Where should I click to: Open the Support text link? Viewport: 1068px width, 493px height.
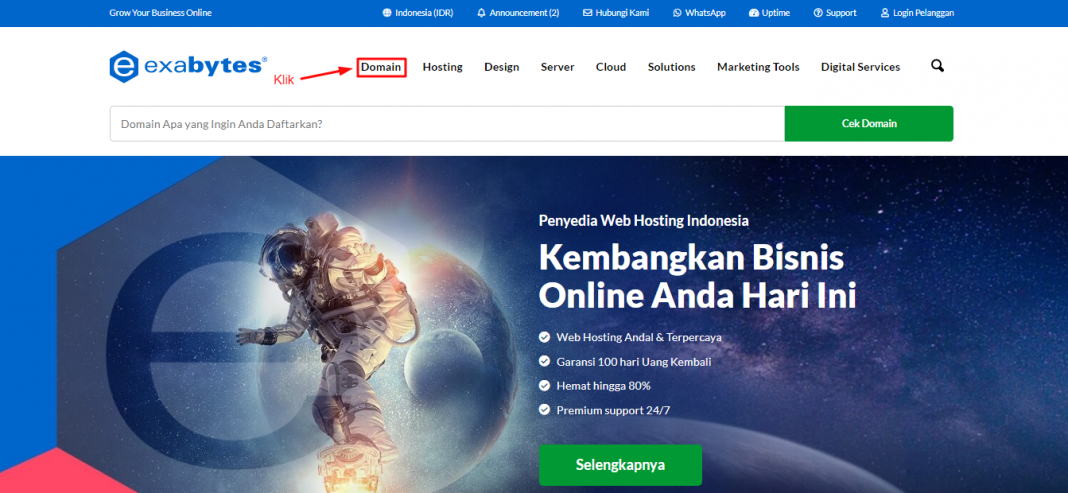coord(842,13)
